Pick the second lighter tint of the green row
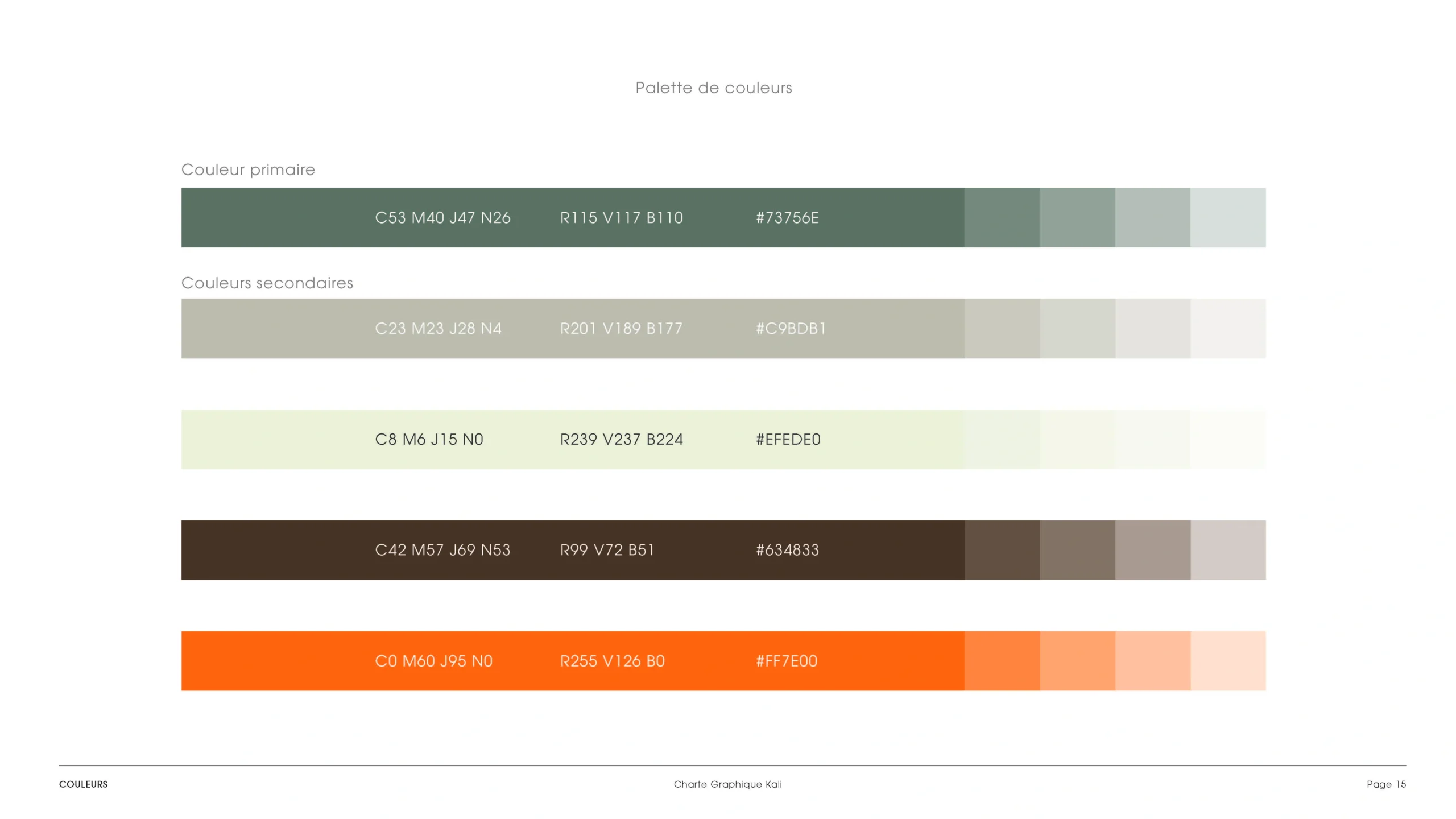This screenshot has height=819, width=1456. (x=1077, y=218)
